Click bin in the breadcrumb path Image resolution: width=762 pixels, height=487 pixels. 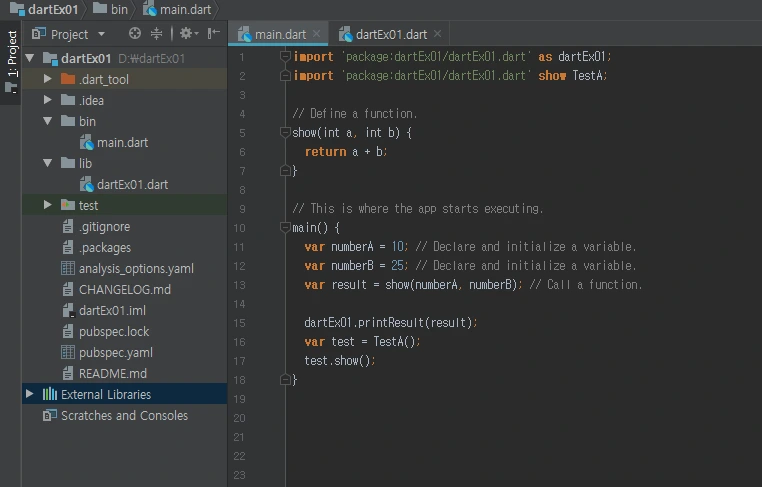(119, 9)
